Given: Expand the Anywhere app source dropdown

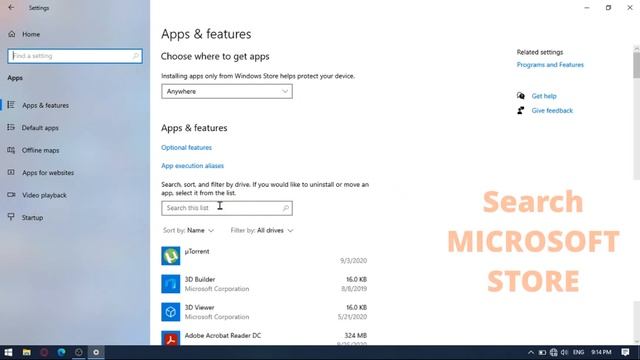Looking at the screenshot, I should (227, 91).
